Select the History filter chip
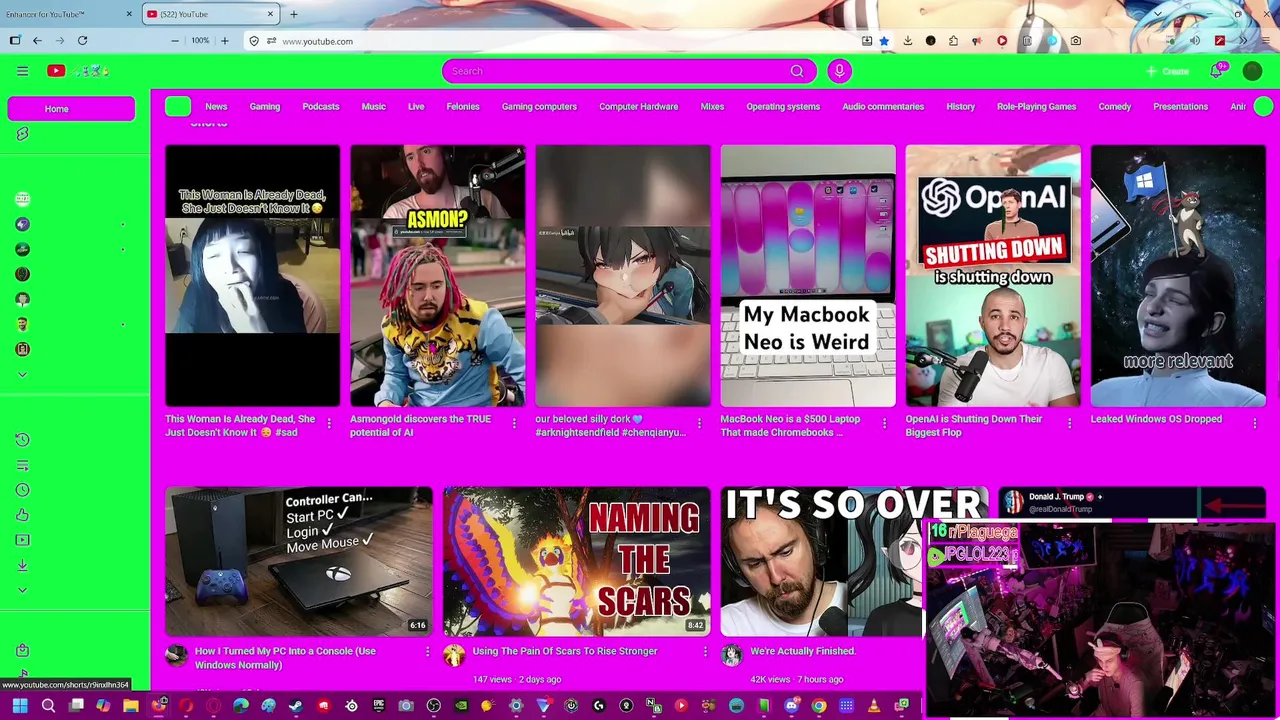 pos(960,107)
